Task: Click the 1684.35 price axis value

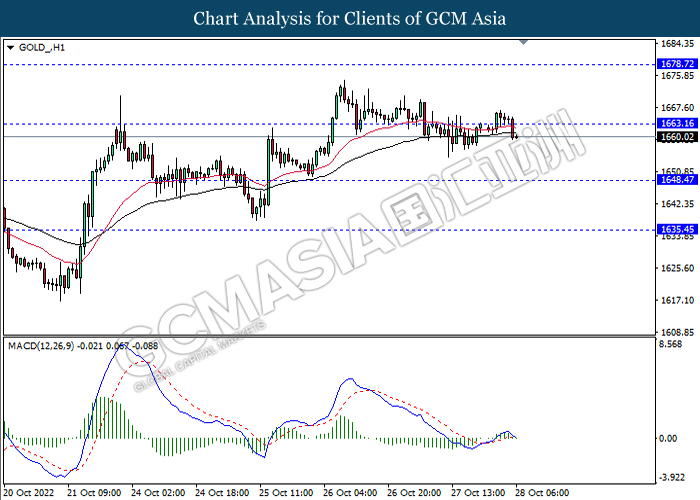Action: (677, 44)
